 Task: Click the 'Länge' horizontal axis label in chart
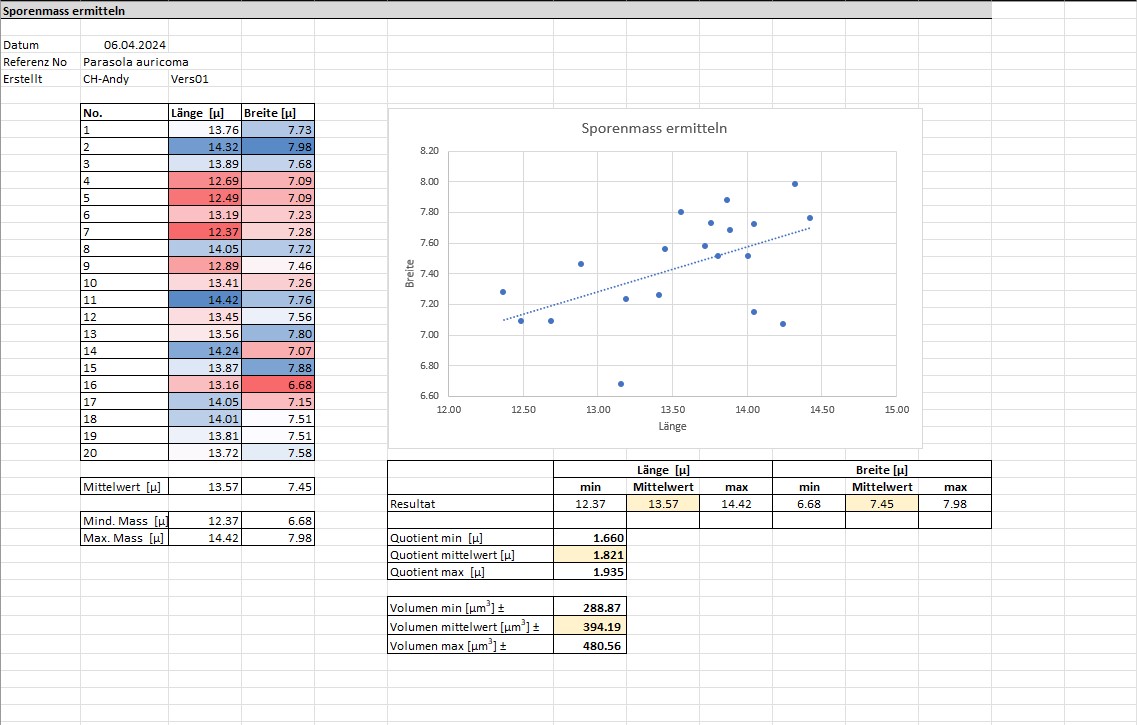coord(672,426)
